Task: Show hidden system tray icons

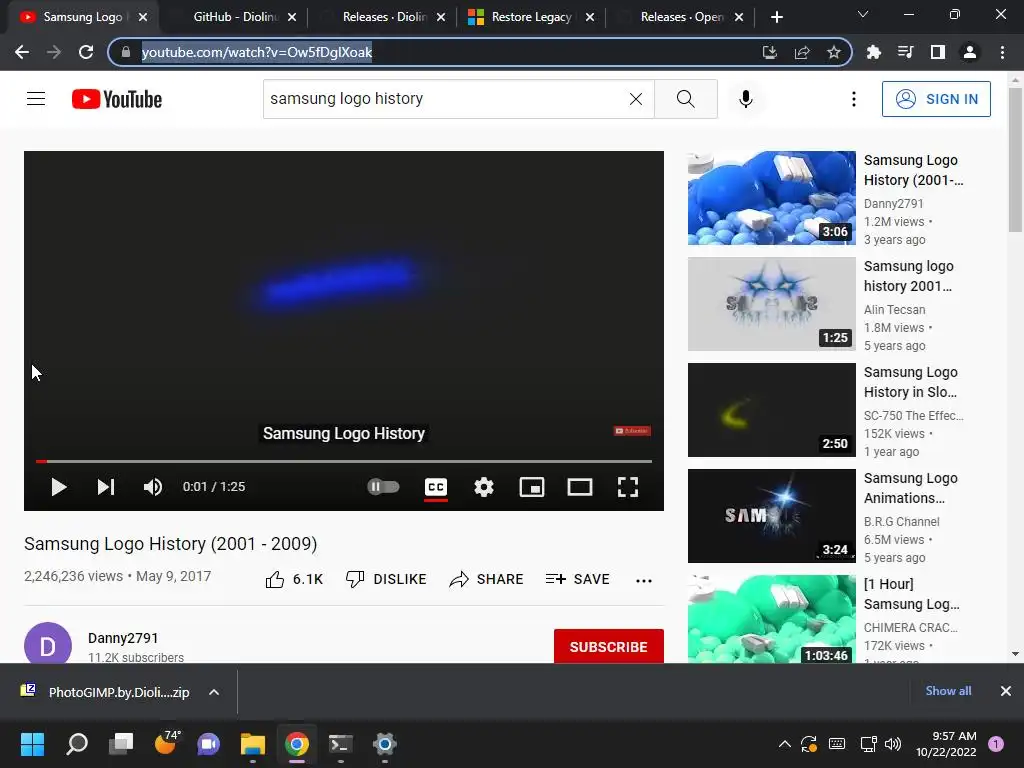Action: click(785, 743)
